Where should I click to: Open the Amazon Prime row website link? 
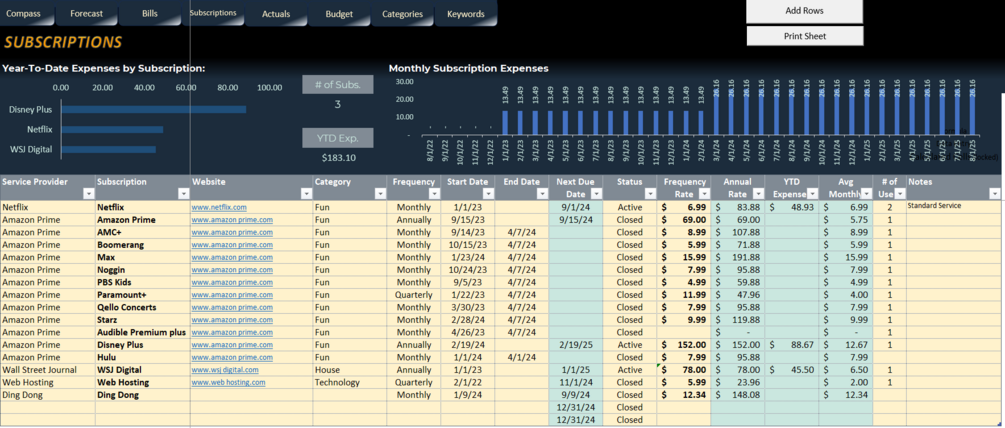232,220
